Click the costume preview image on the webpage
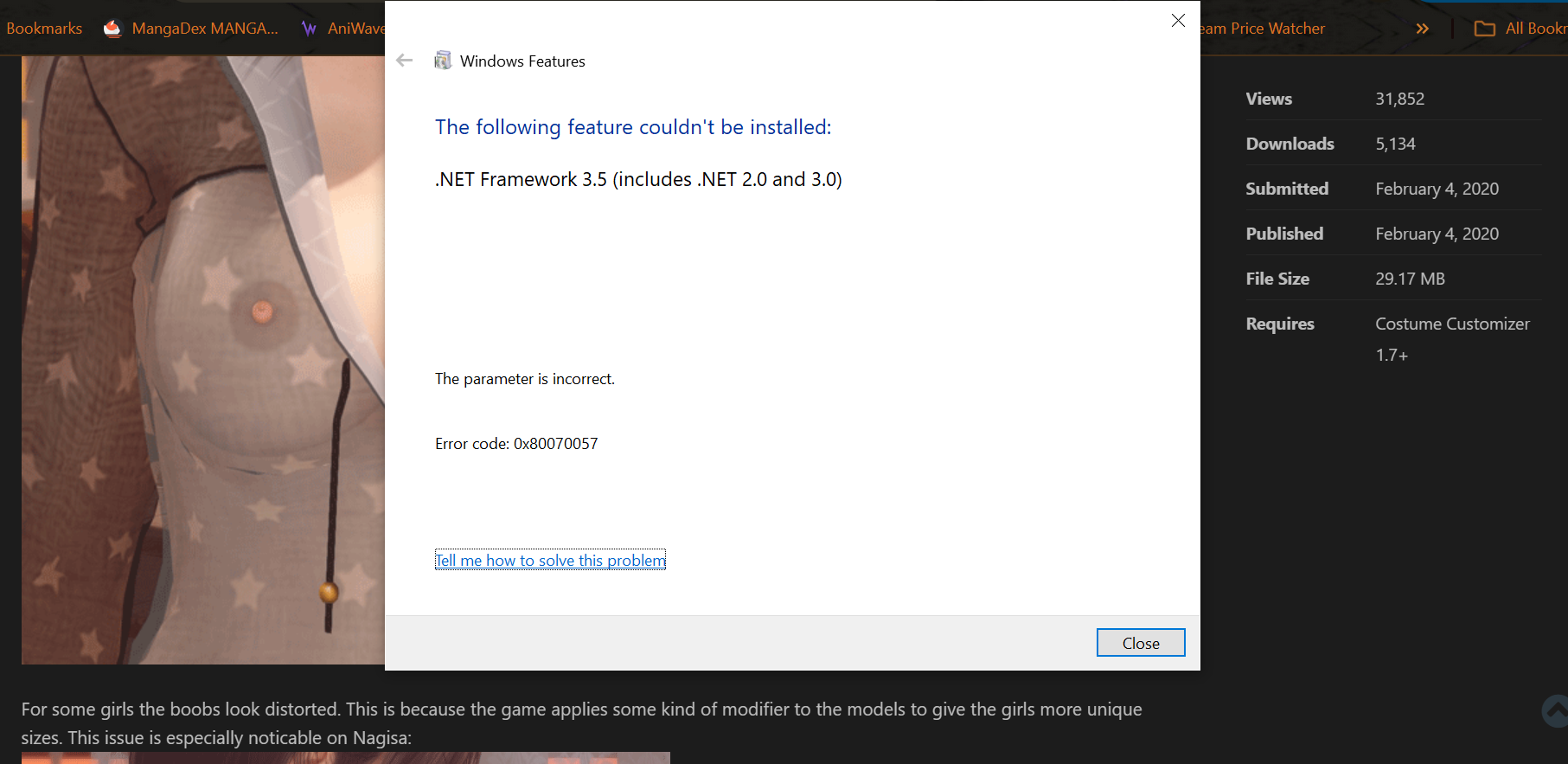This screenshot has height=764, width=1568. 203,360
